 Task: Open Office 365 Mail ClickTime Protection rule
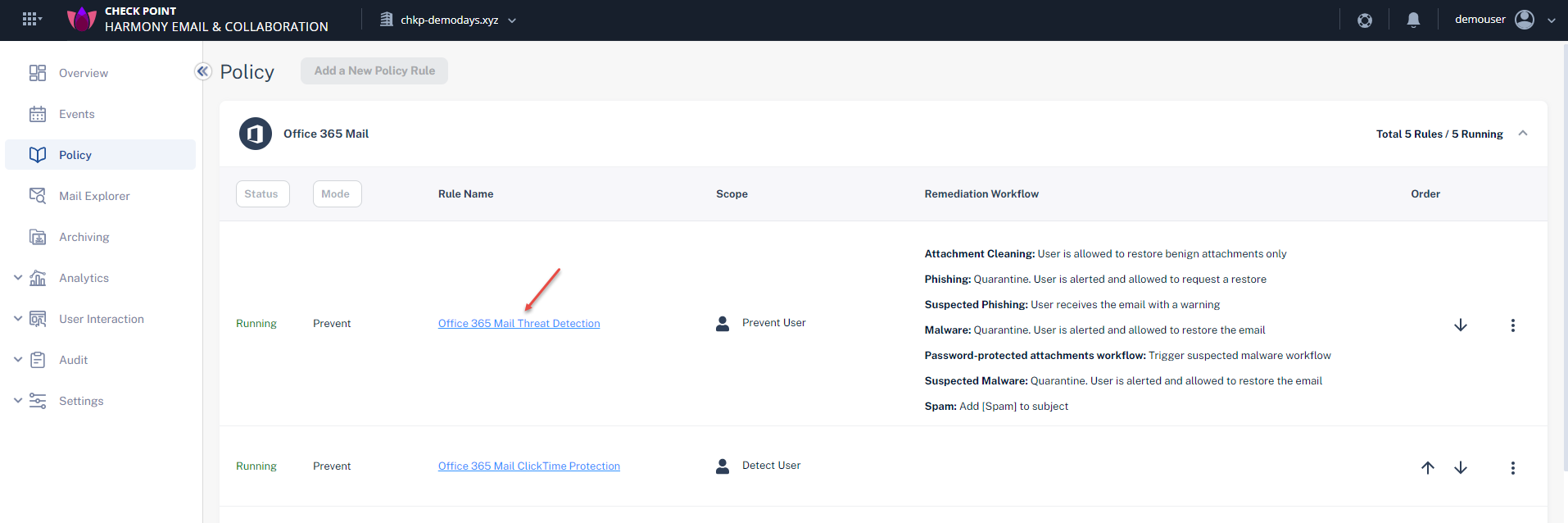[529, 466]
